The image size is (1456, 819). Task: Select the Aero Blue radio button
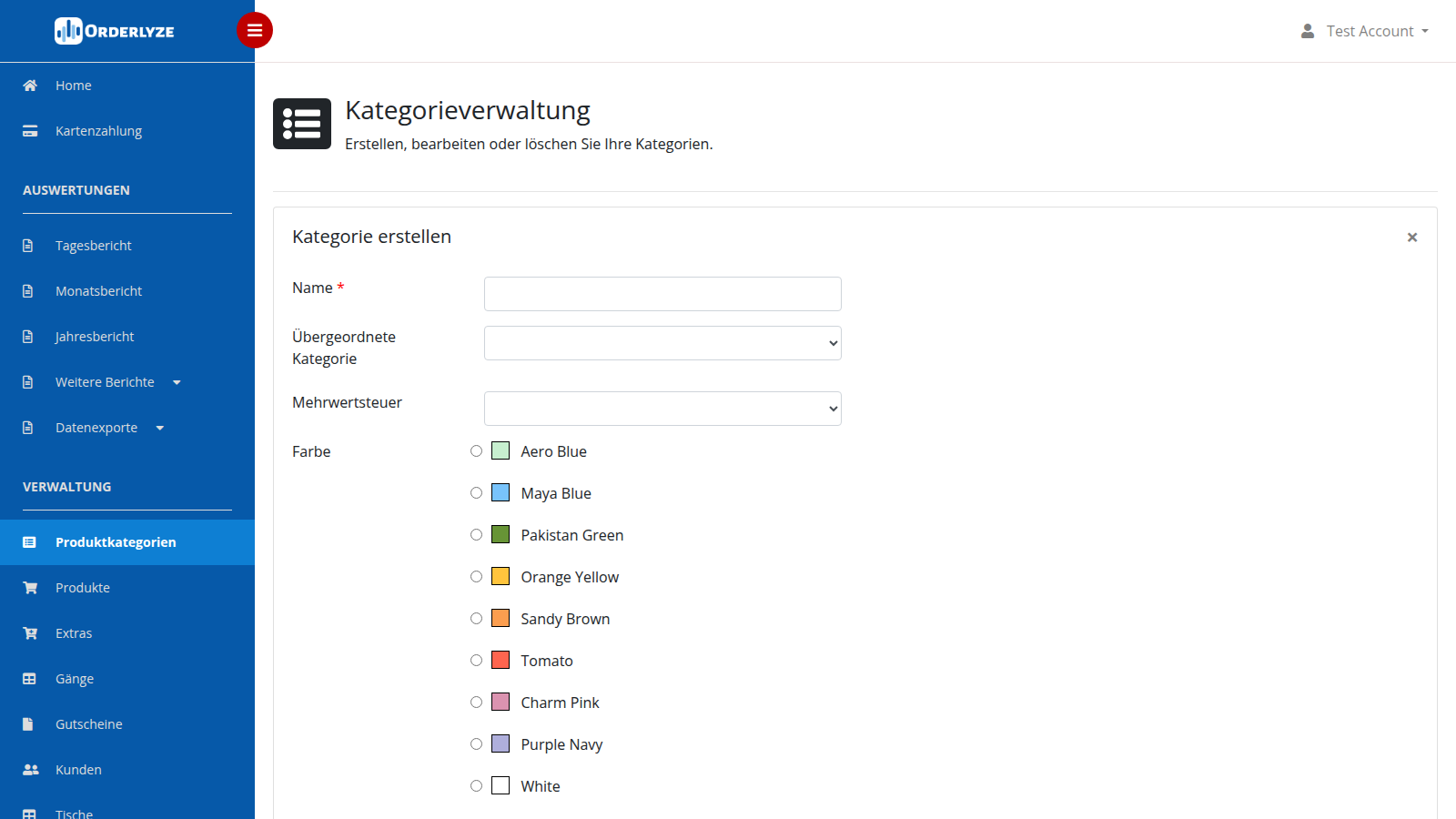tap(476, 451)
